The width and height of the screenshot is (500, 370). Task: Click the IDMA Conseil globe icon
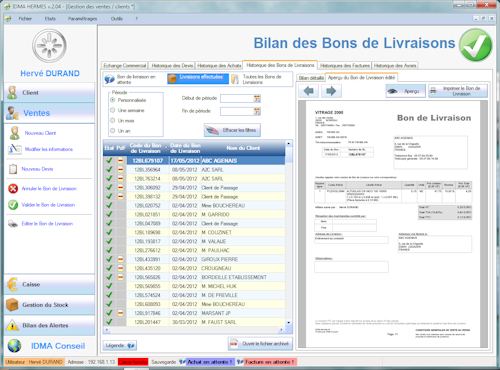tap(14, 346)
